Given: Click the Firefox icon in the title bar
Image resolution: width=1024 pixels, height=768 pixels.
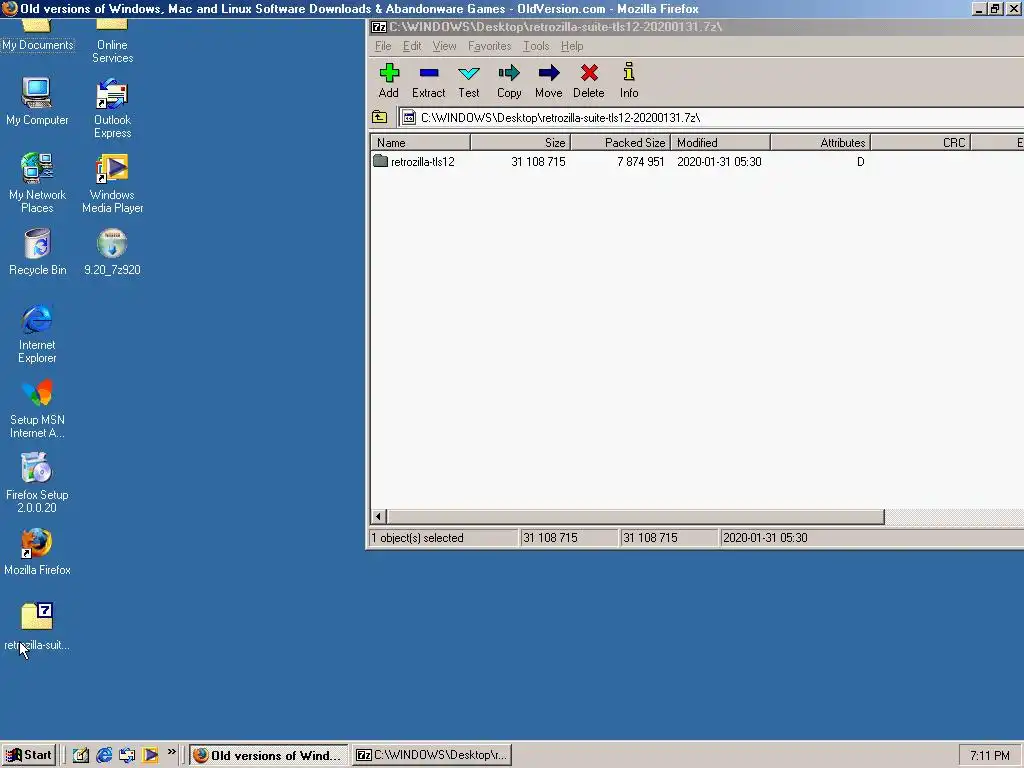Looking at the screenshot, I should (10, 8).
